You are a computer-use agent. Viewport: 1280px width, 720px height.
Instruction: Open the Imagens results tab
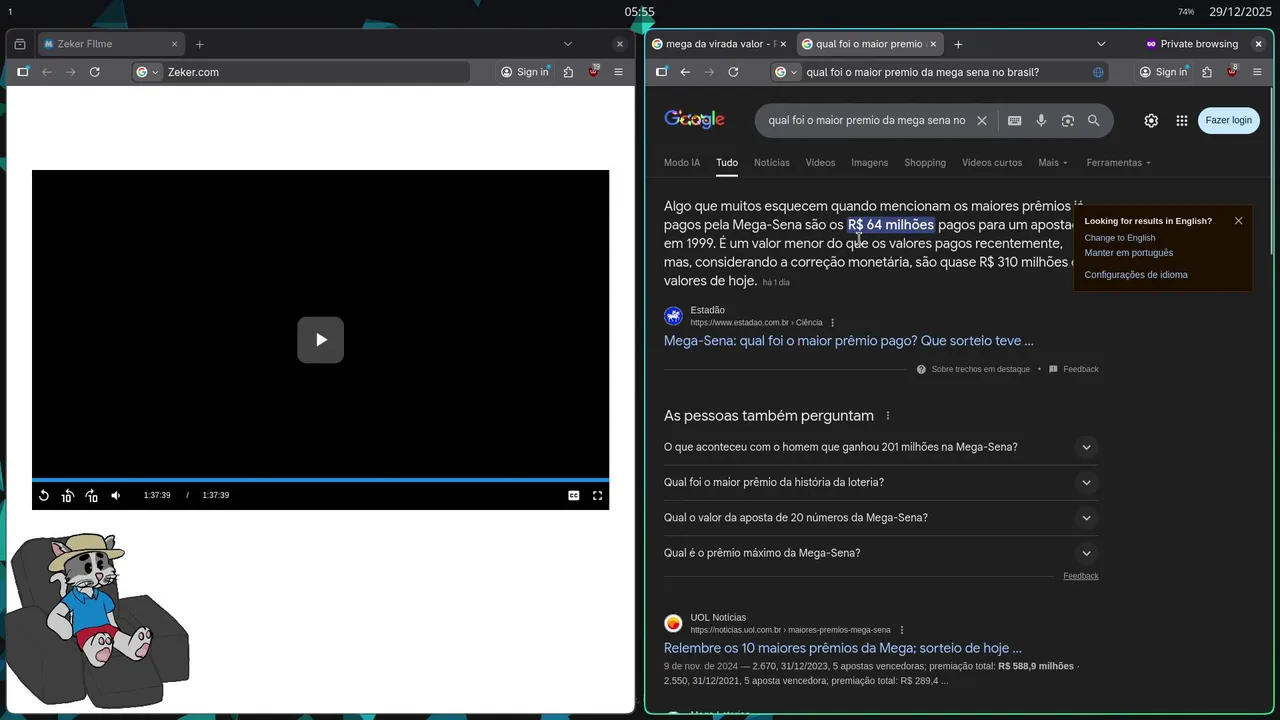coord(869,162)
